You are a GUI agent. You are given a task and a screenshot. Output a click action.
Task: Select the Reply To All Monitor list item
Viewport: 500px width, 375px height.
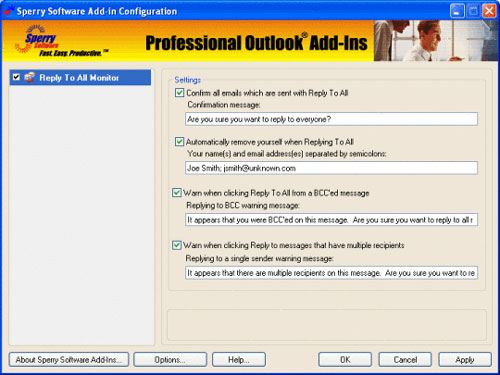pos(80,77)
